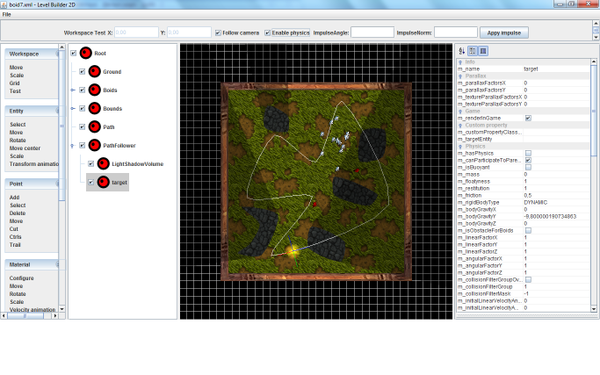The width and height of the screenshot is (600, 375).
Task: Enable the m_isObstacleForBoids checkbox
Action: 528,230
